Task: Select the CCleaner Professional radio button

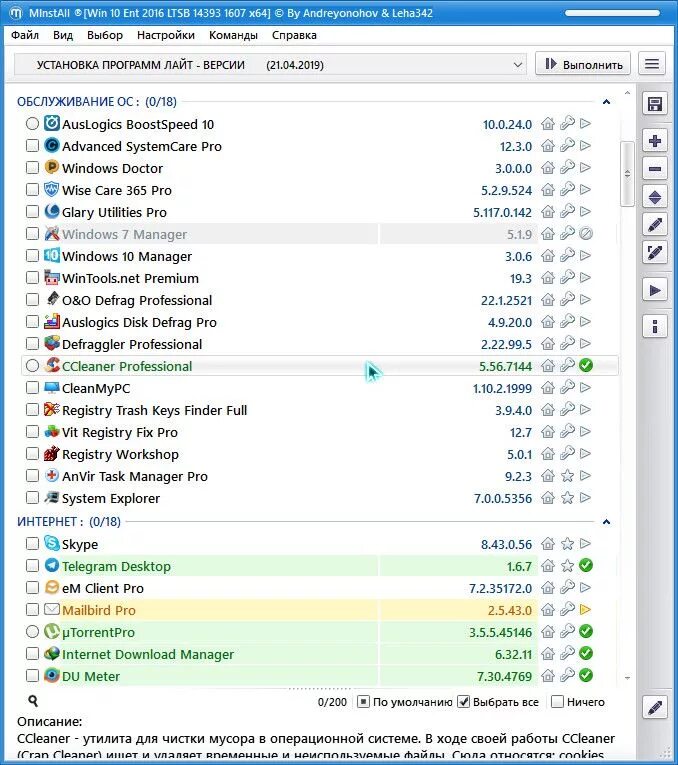Action: [32, 365]
